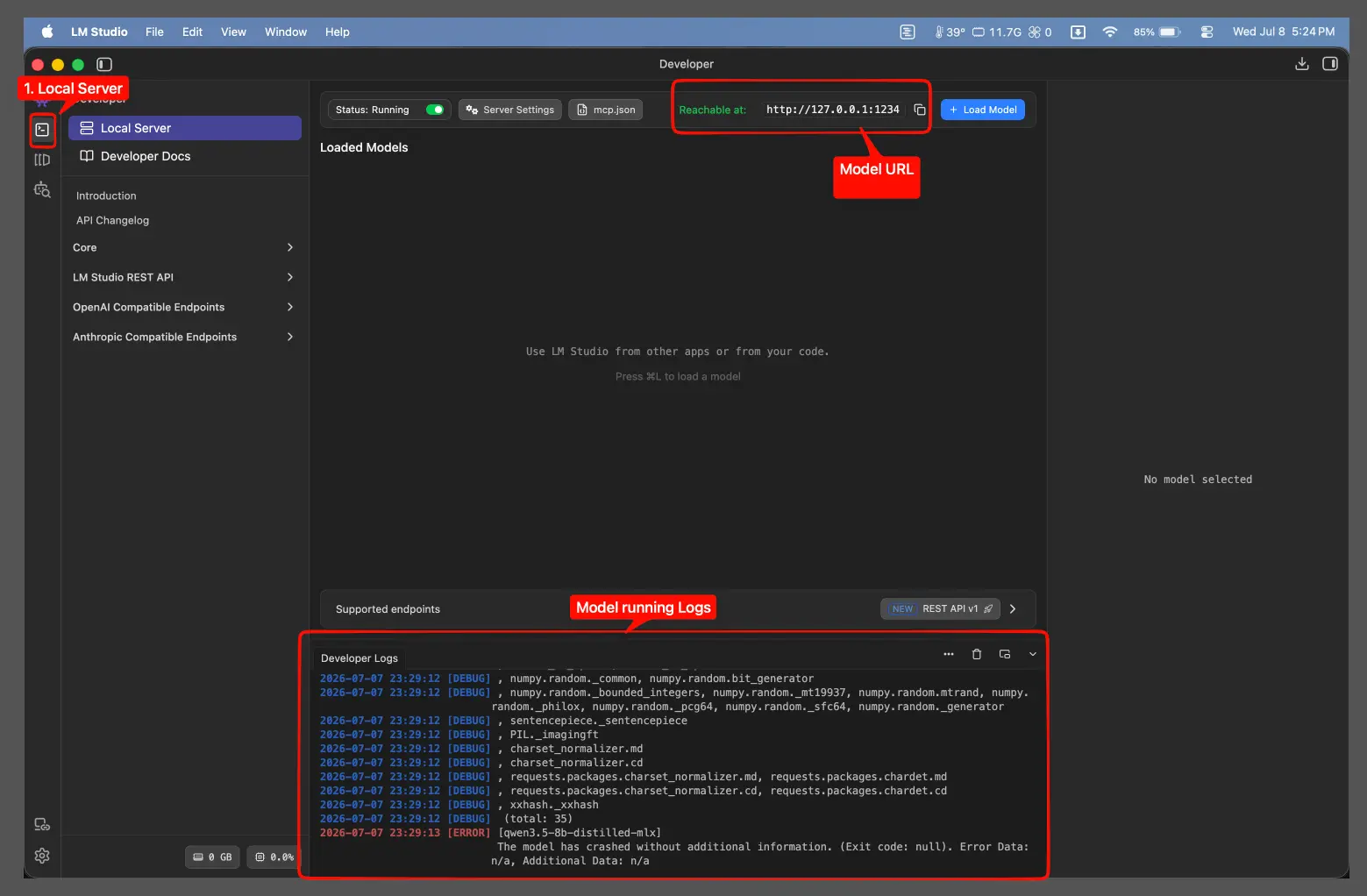
Task: Open macOS Control Center icon in menu bar
Action: tap(1207, 32)
